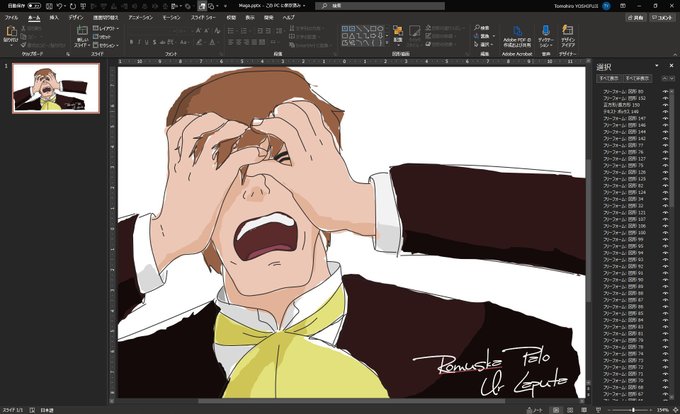Open the Layout (レイアウト) dropdown
This screenshot has width=680, height=414.
tap(106, 28)
